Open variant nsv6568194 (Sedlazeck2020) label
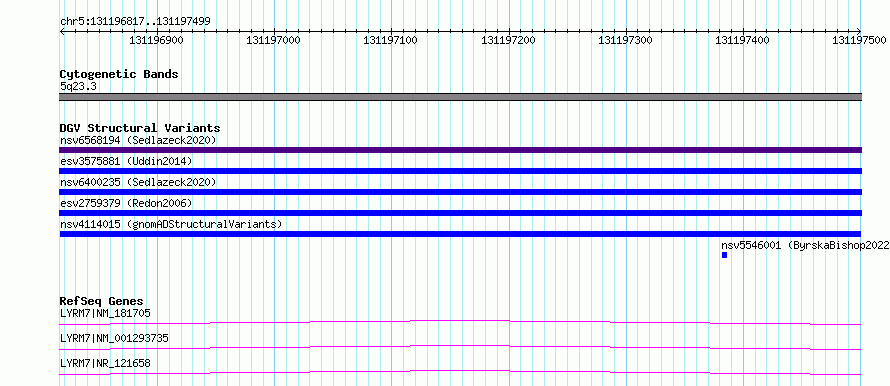The height and width of the screenshot is (386, 890). [x=138, y=140]
